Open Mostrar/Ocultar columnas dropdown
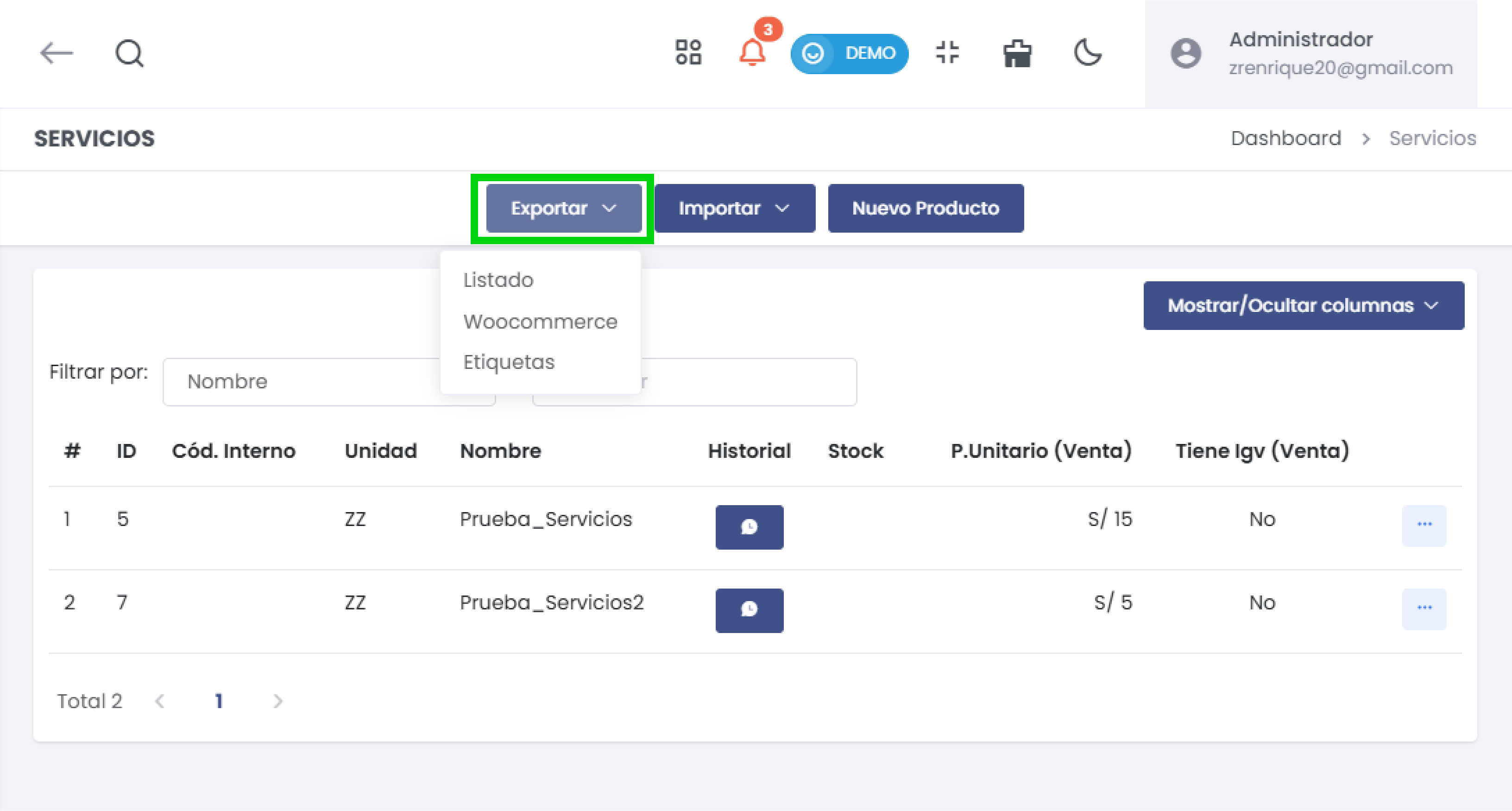1512x811 pixels. 1304,305
